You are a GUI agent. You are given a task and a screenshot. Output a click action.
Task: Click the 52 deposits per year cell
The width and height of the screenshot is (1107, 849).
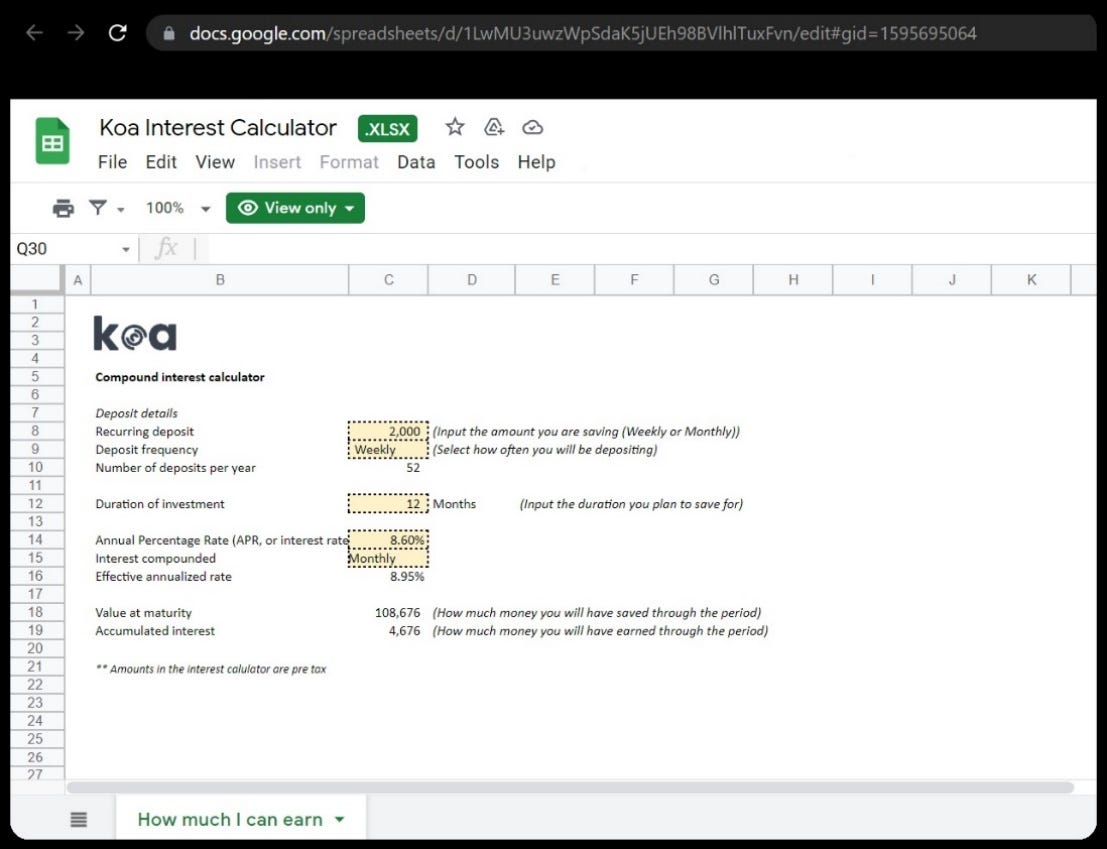tap(388, 468)
